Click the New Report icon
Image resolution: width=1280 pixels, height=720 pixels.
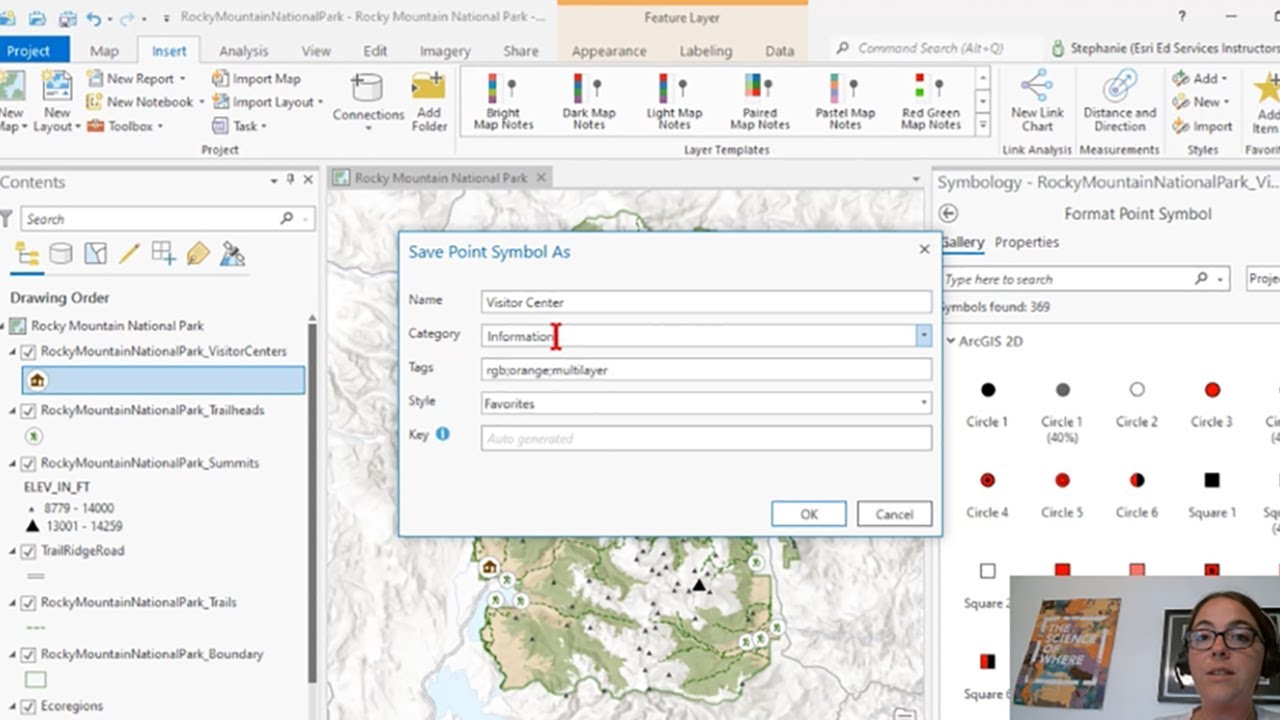point(96,78)
